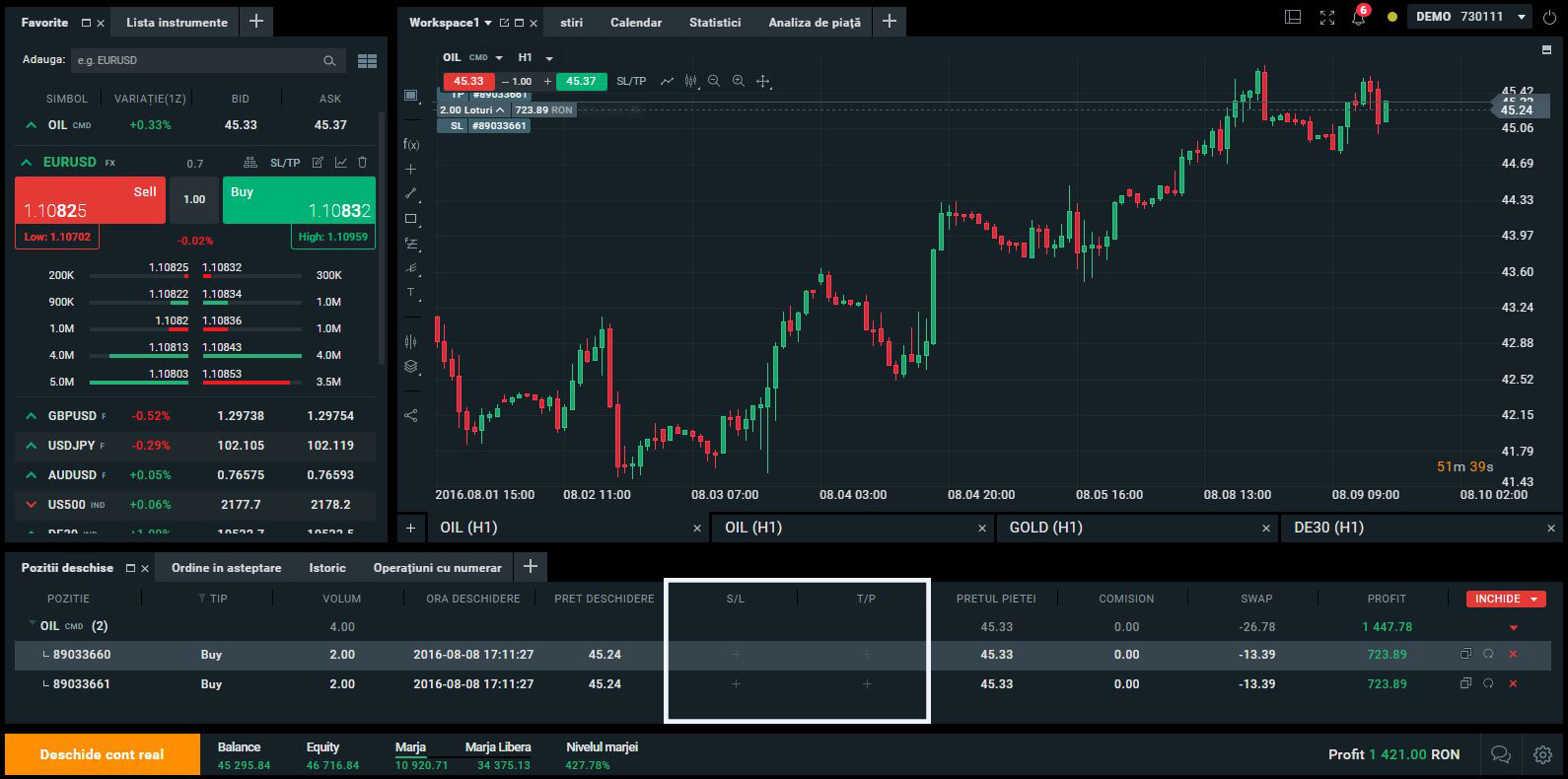Close position 89033661 with red X
This screenshot has height=779, width=1568.
click(x=1513, y=684)
